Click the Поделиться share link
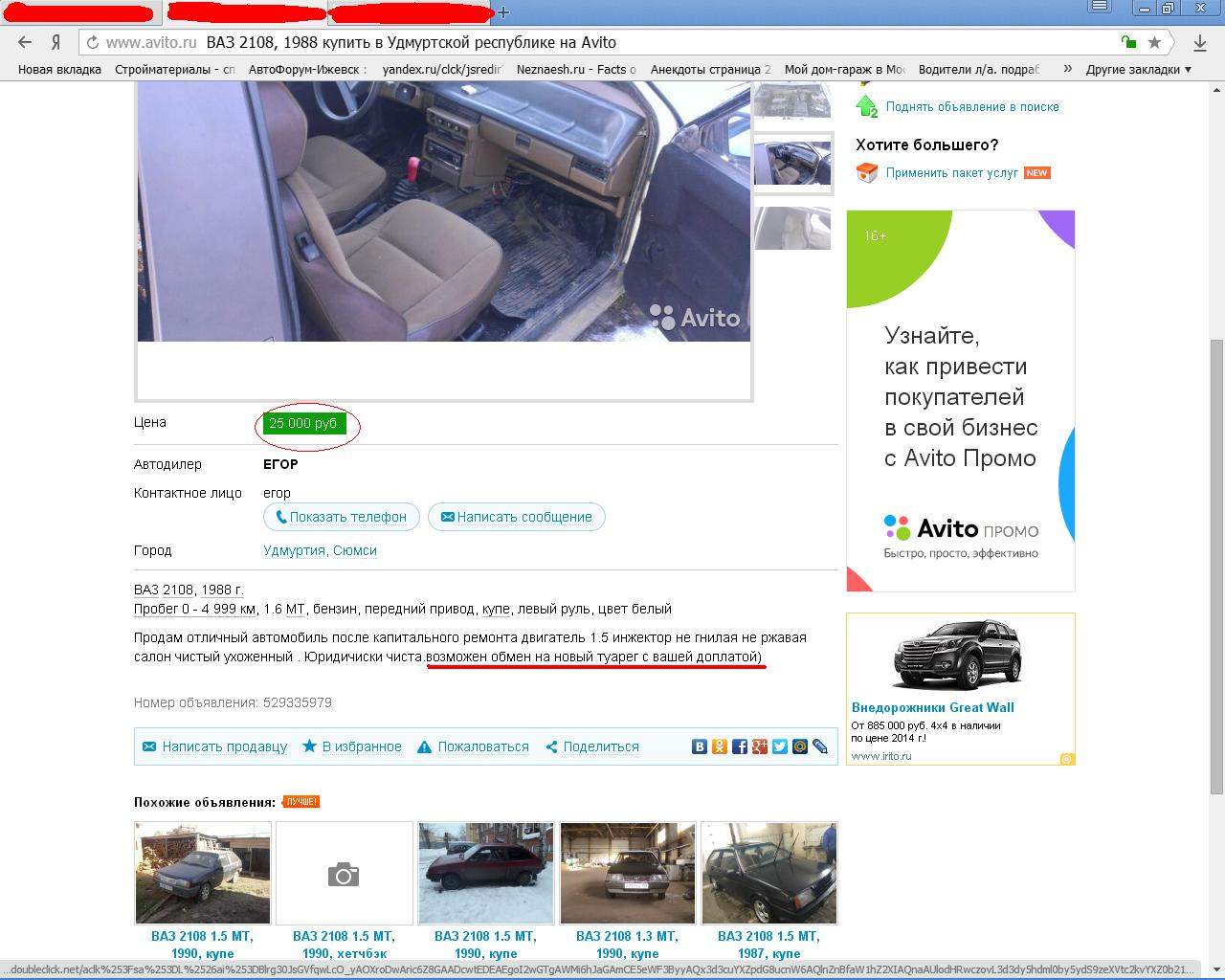1225x980 pixels. 601,746
